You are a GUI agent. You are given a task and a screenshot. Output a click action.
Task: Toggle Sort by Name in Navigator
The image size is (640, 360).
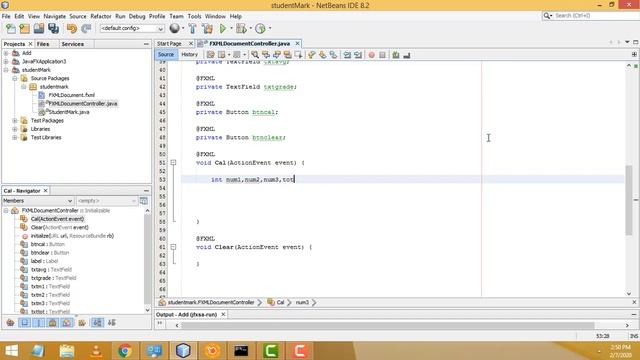97,322
